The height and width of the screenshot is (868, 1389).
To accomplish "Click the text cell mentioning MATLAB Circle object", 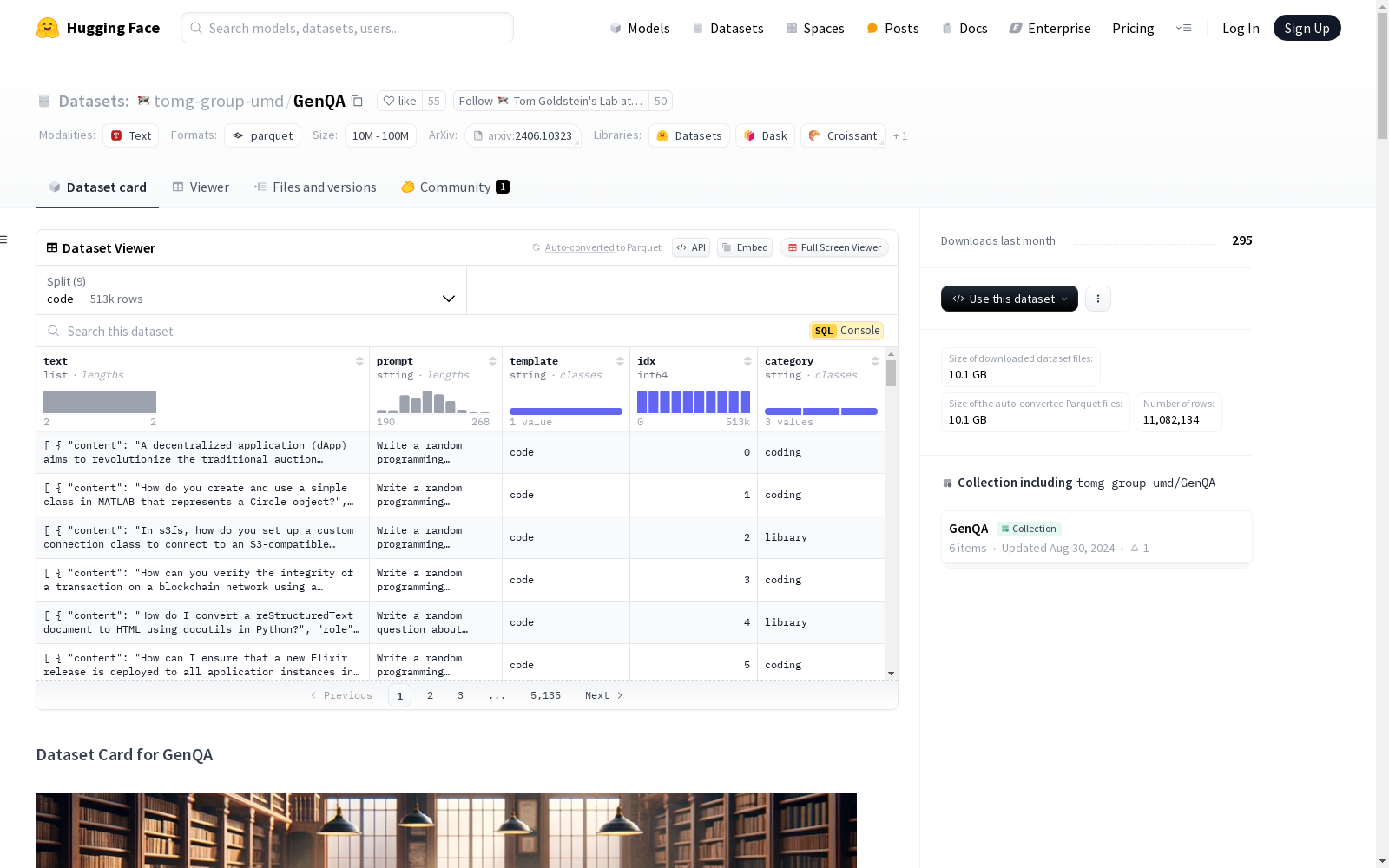I will [x=202, y=495].
